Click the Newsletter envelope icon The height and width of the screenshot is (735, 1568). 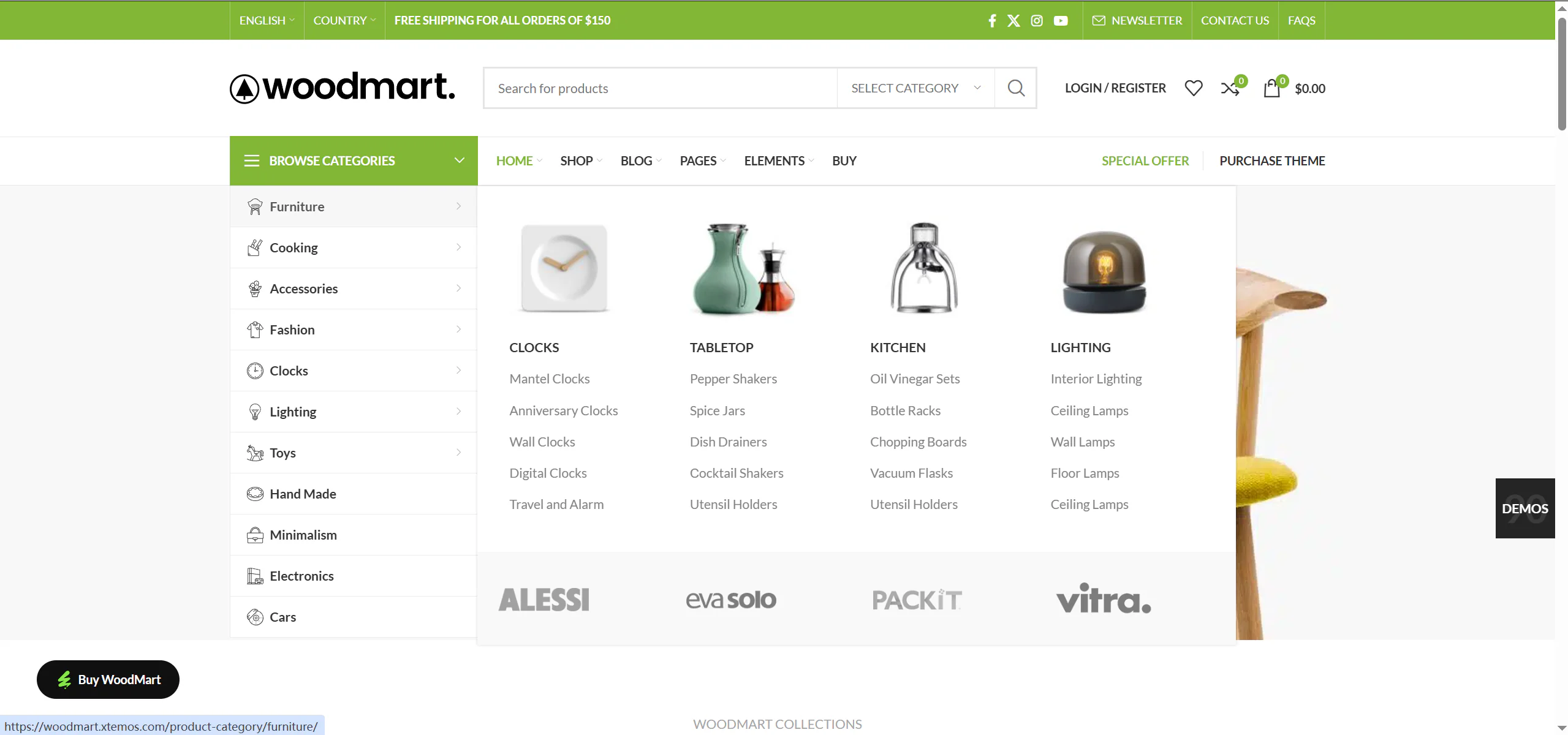(x=1100, y=20)
